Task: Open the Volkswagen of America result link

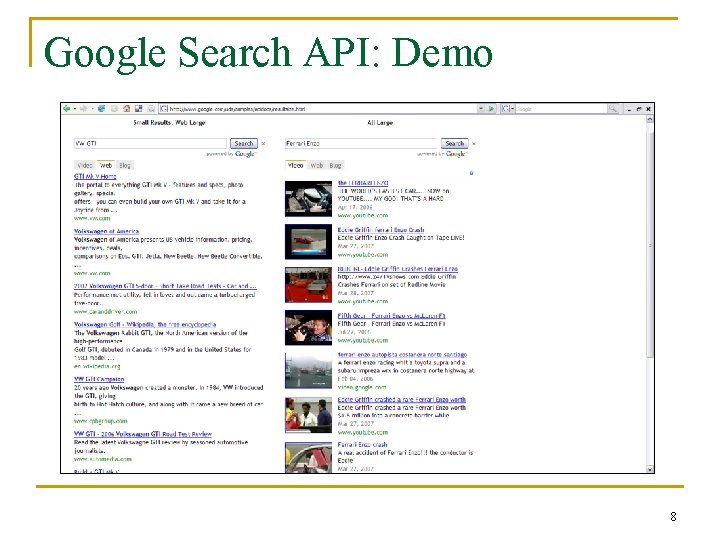Action: tap(107, 231)
